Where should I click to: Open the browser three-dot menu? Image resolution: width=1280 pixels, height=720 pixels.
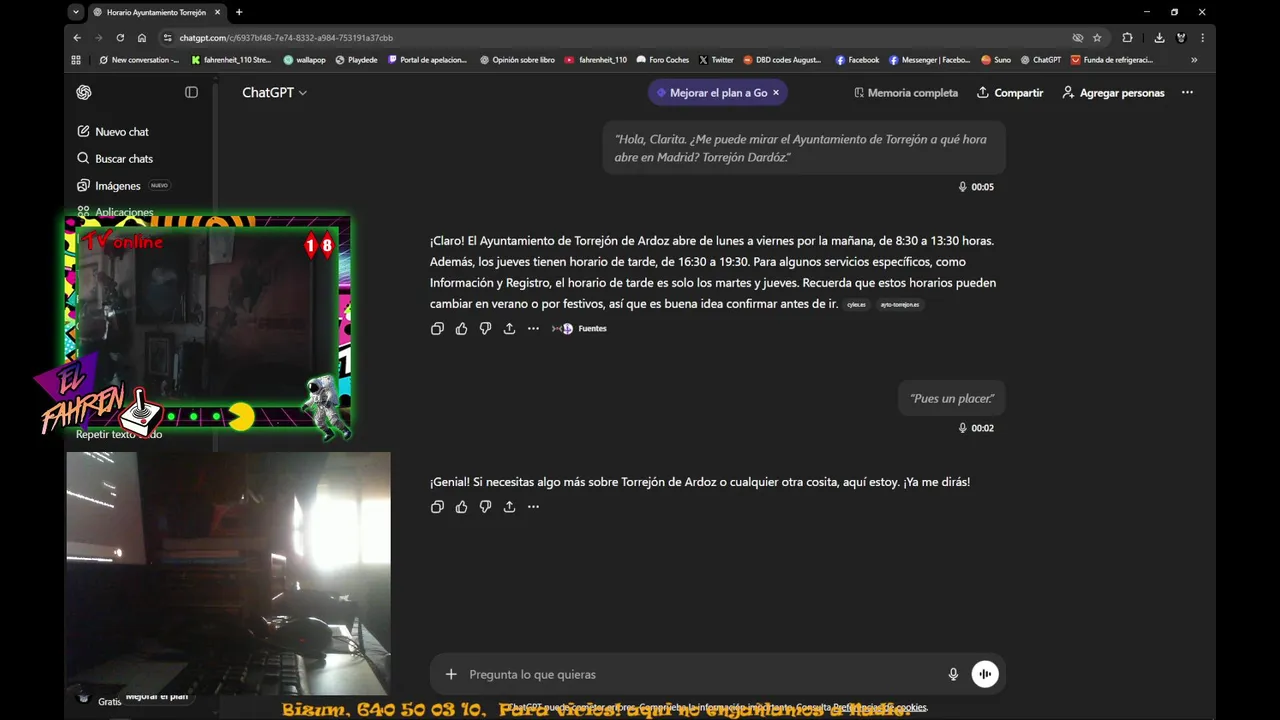1202,38
